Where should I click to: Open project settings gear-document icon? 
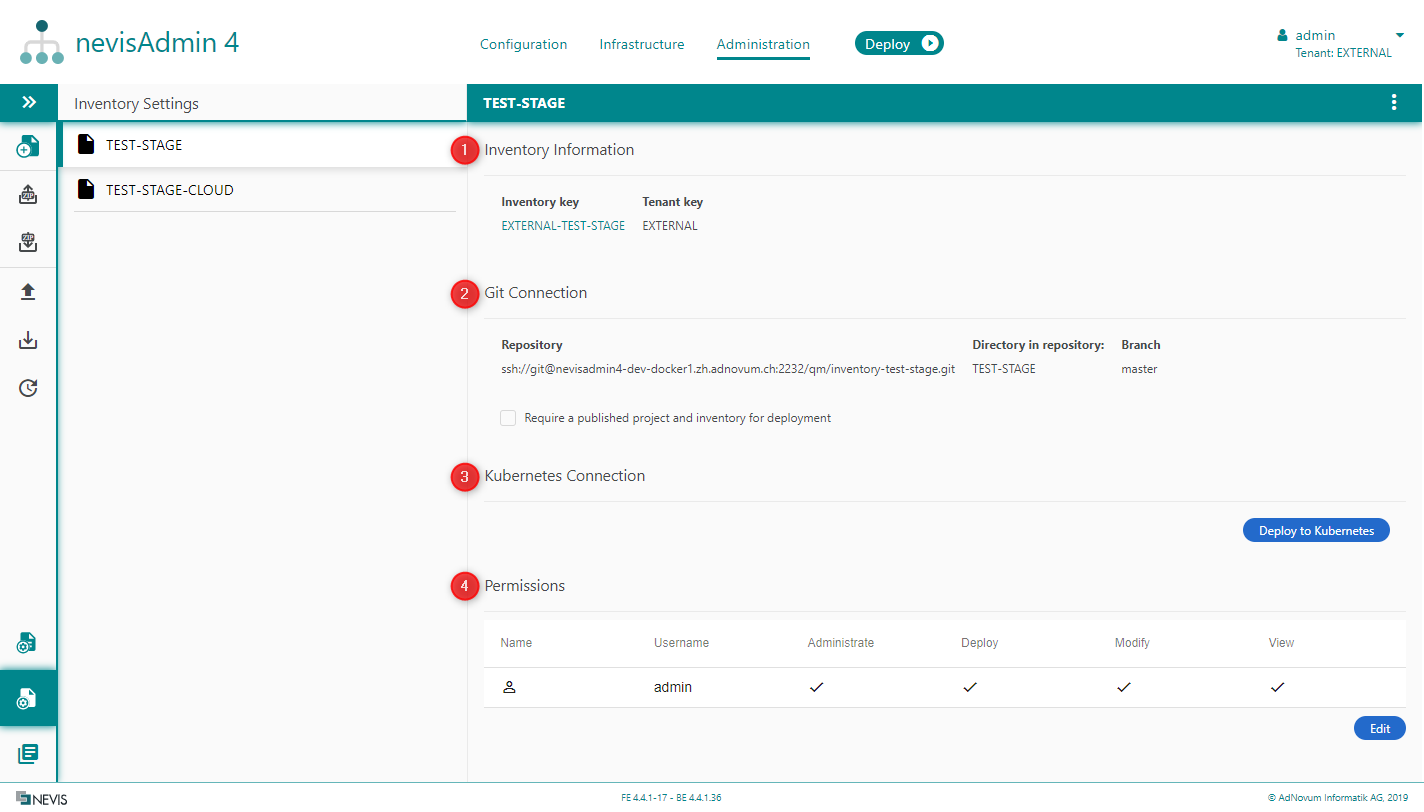(x=28, y=643)
